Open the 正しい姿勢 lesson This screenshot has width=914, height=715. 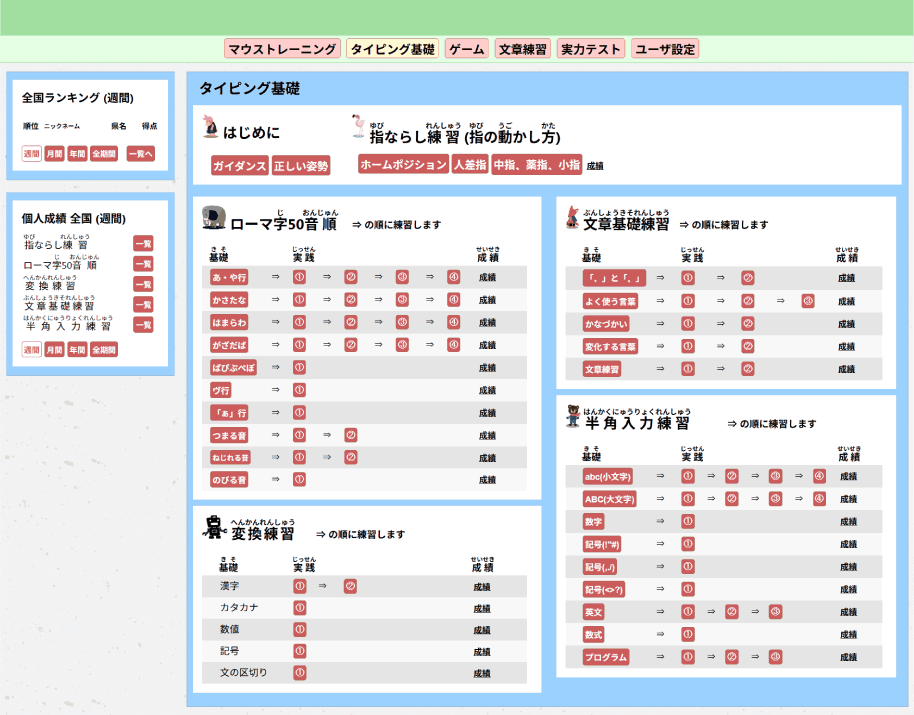tap(301, 166)
